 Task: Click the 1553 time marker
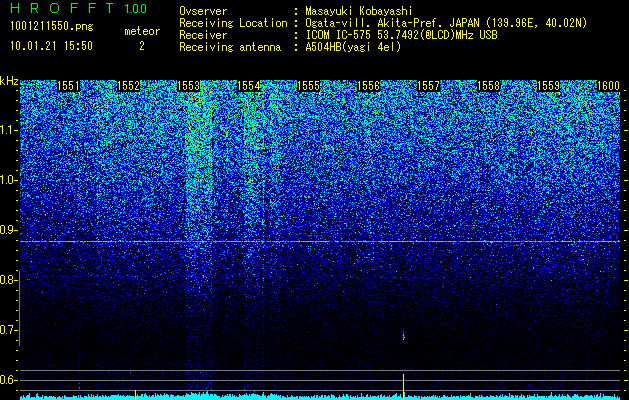tap(189, 86)
